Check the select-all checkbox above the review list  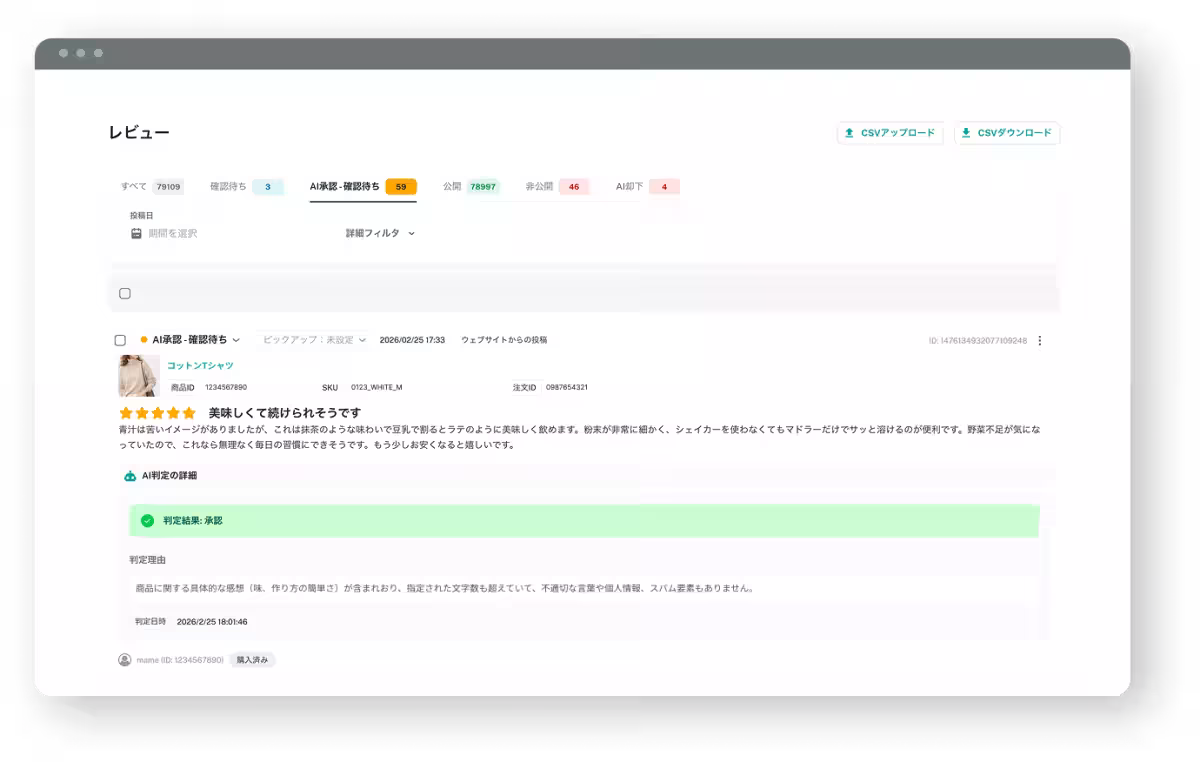tap(124, 293)
